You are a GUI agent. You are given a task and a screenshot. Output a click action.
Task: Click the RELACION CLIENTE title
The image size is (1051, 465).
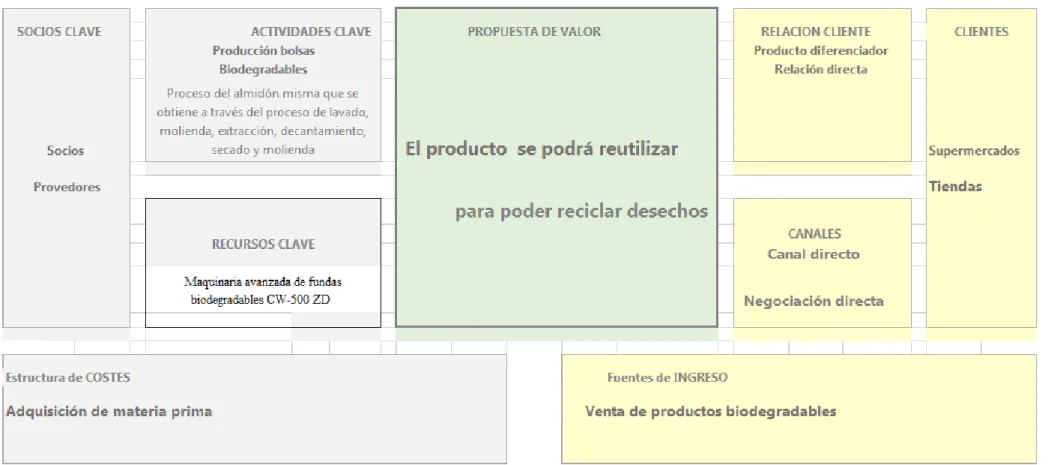click(x=816, y=31)
